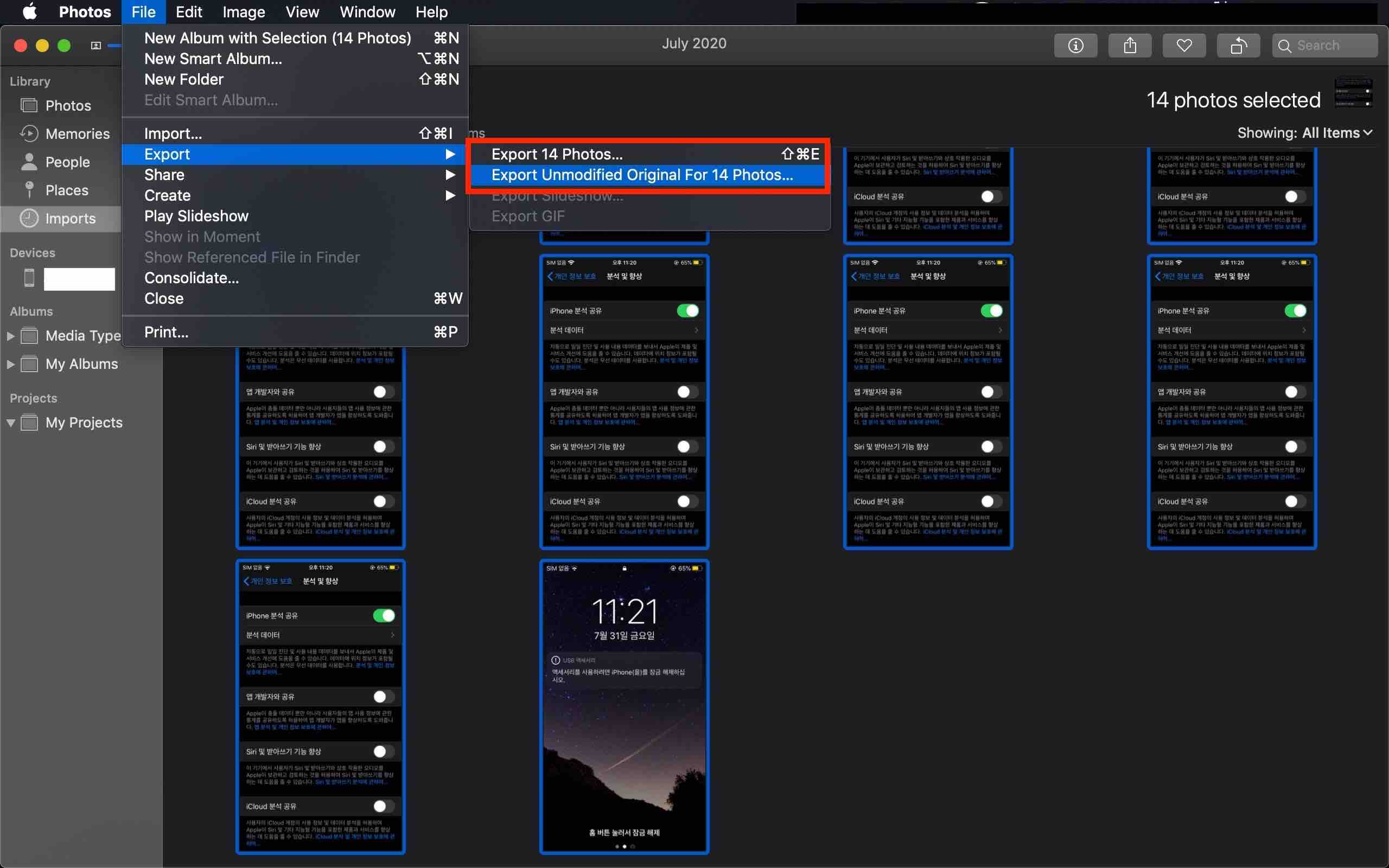
Task: Click Print… in the File menu
Action: point(166,332)
